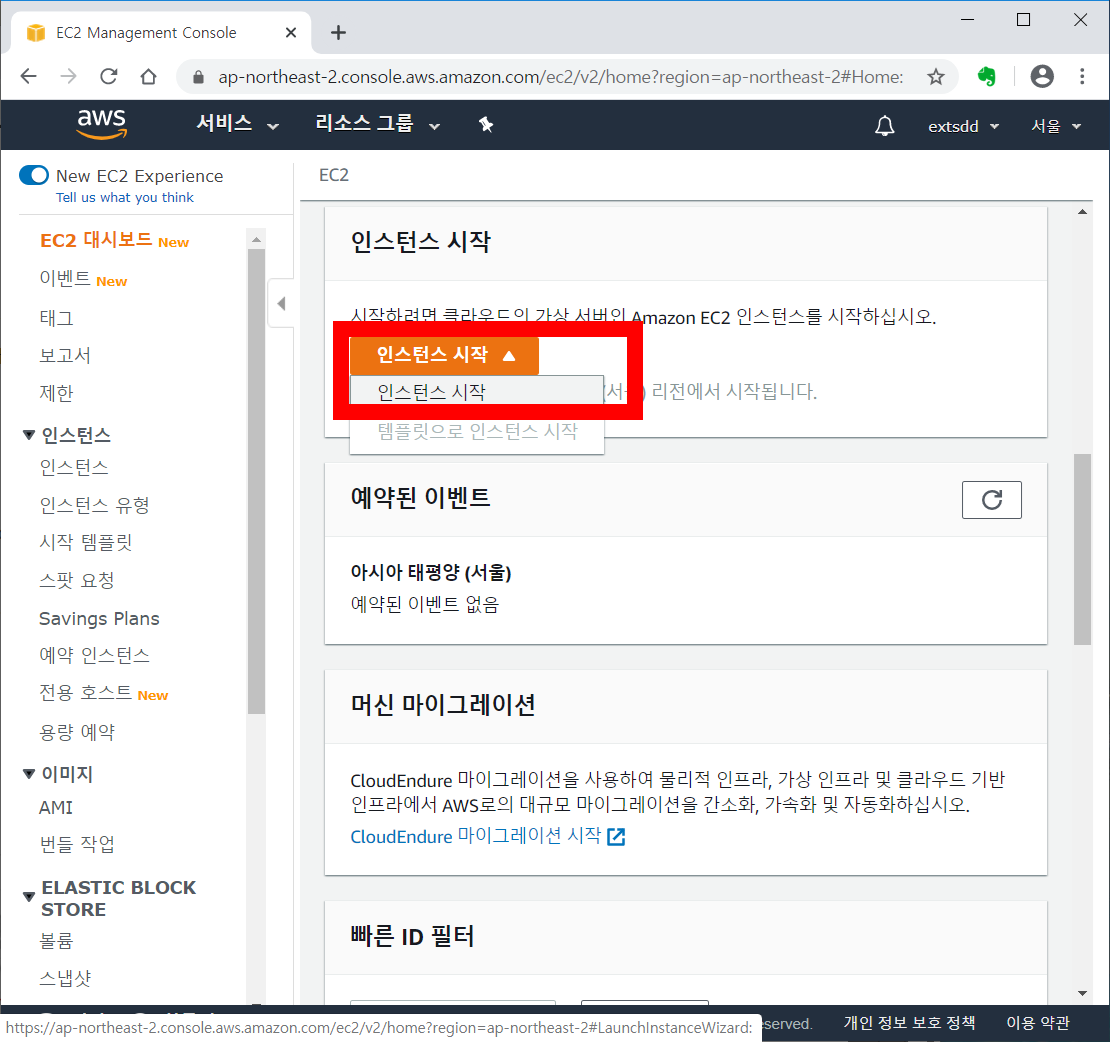Click the browser forward arrow

pyautogui.click(x=69, y=76)
